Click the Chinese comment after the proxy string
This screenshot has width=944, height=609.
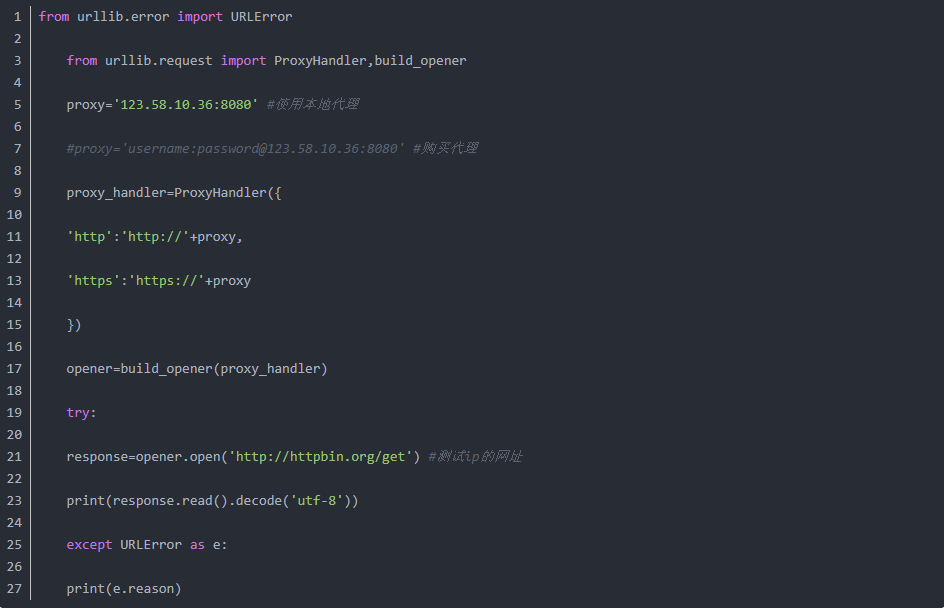click(312, 105)
